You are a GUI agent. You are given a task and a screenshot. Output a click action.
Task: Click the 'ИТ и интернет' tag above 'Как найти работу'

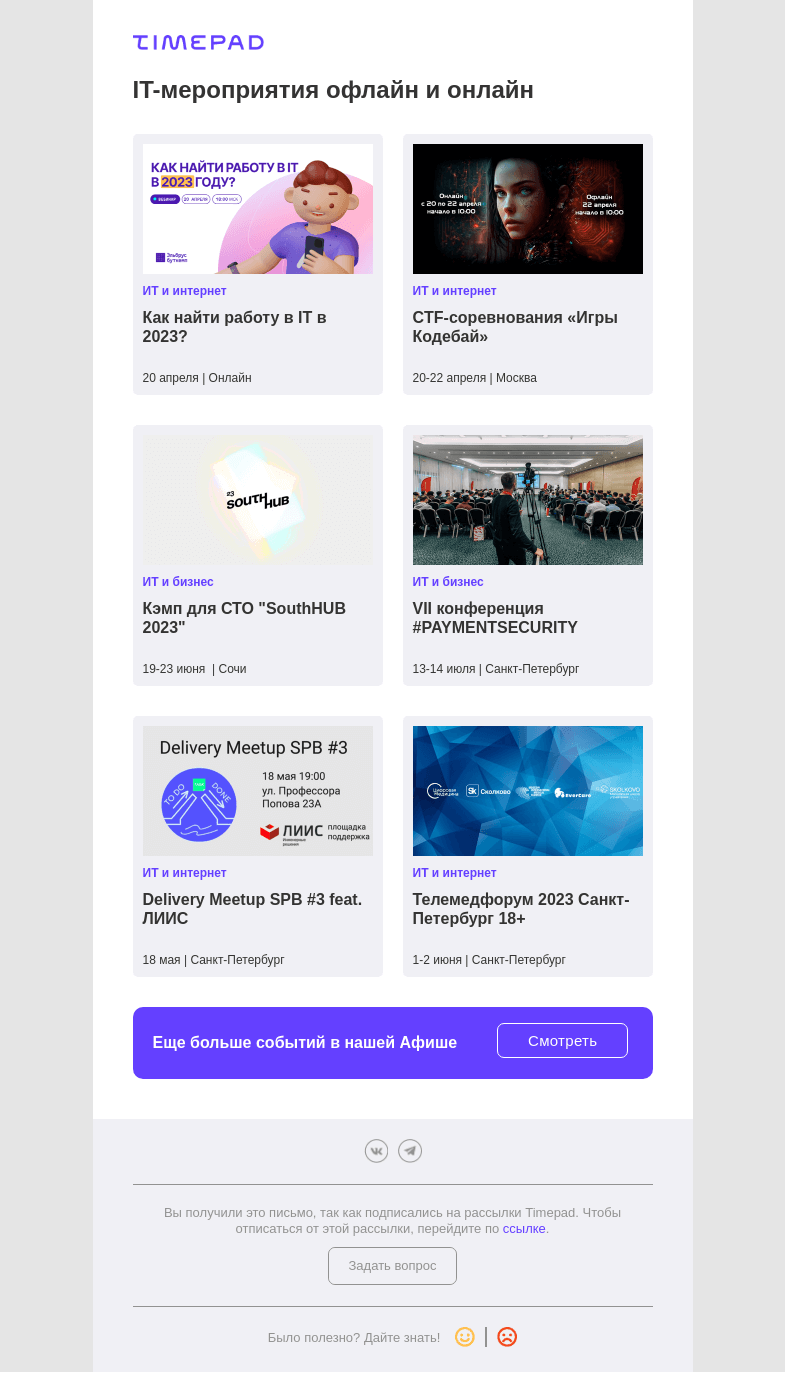tap(185, 291)
